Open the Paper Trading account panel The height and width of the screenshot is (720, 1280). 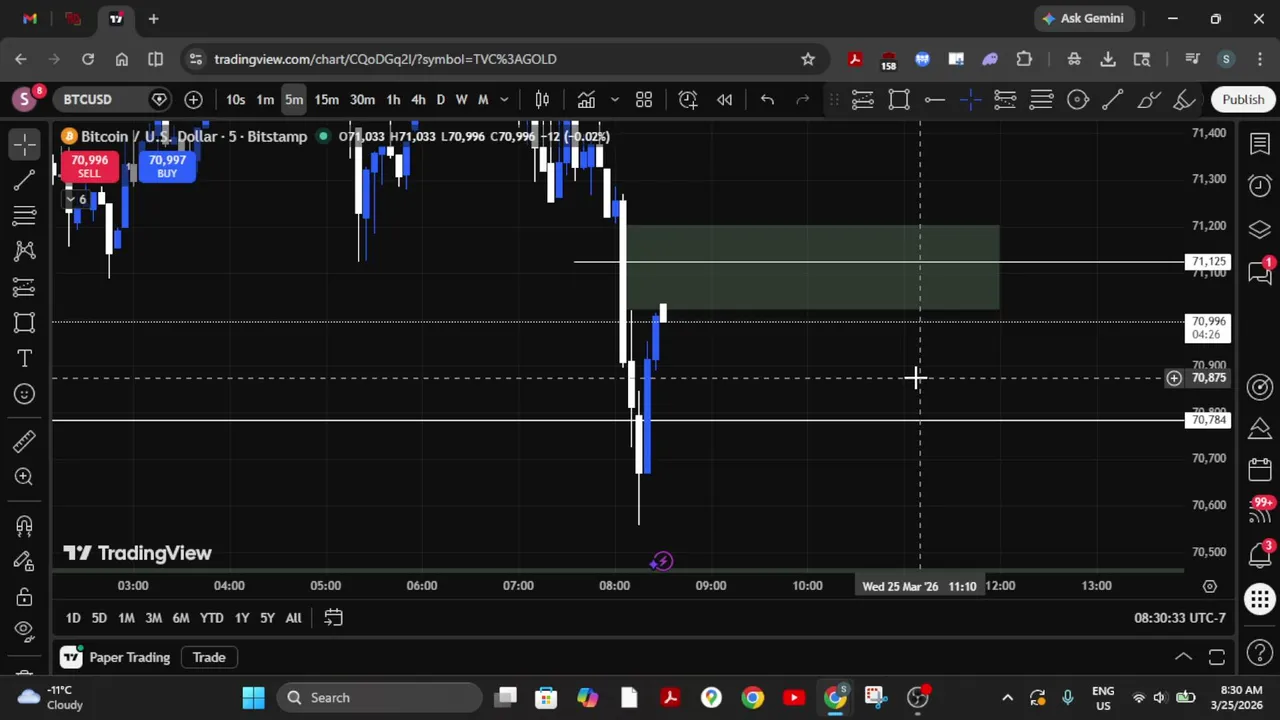point(114,657)
